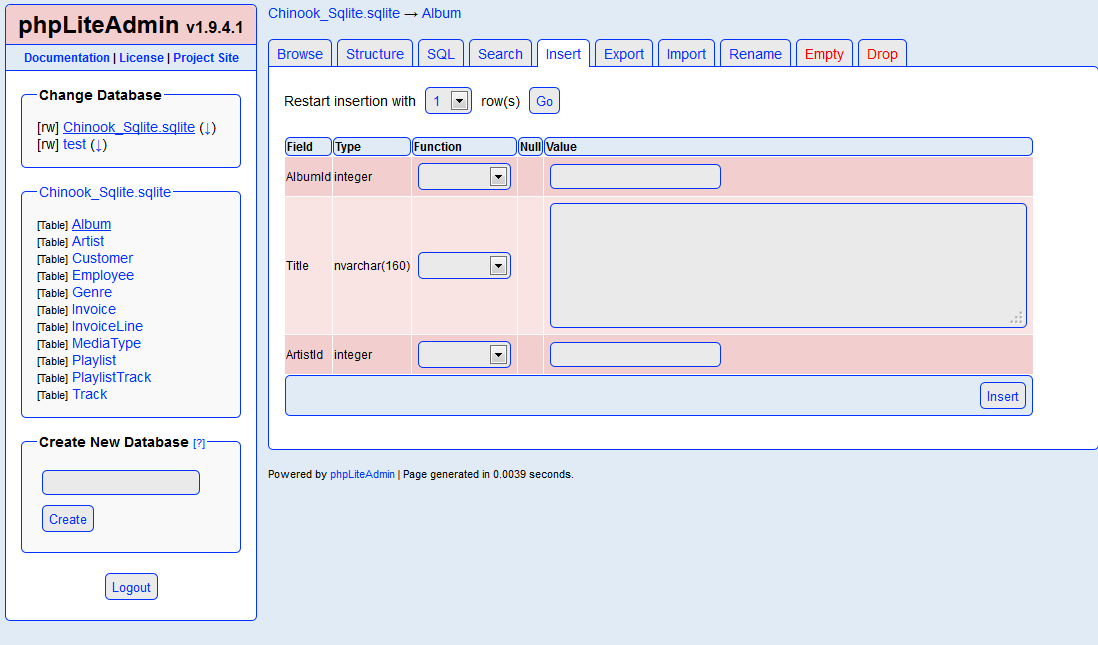Focus the Title value text area
1098x645 pixels.
click(788, 265)
